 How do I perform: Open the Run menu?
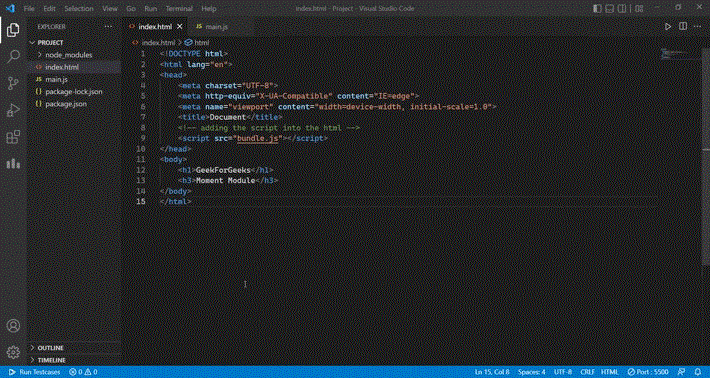click(150, 9)
